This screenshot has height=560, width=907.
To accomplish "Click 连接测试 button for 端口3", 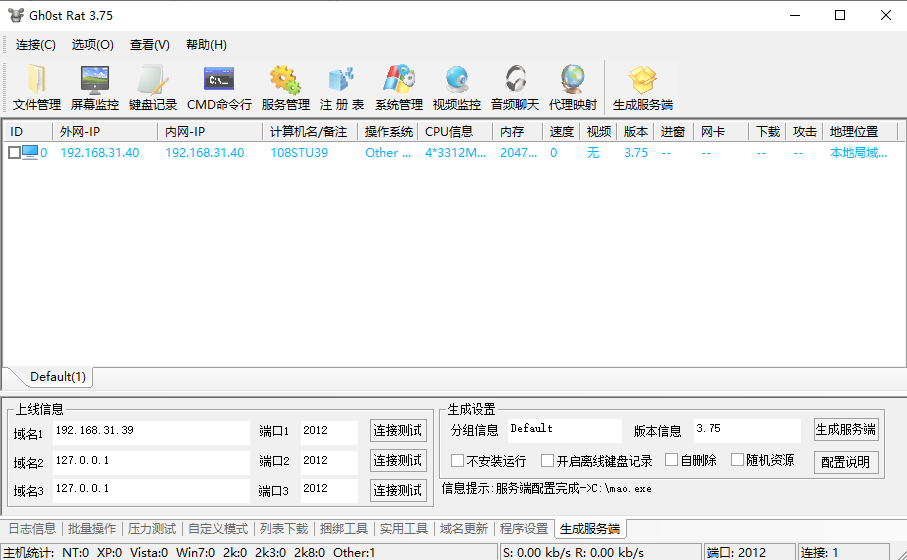I will tap(398, 491).
